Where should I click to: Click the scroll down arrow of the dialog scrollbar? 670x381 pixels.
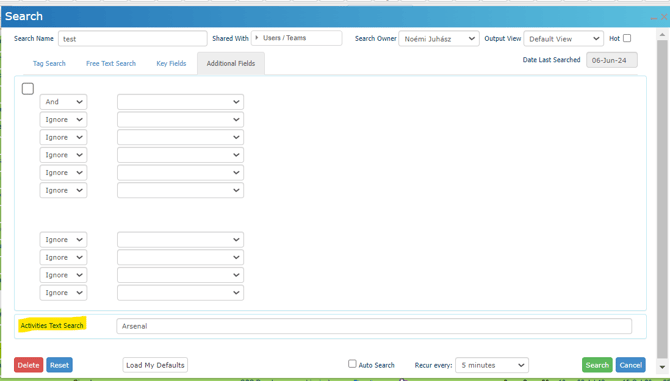[x=662, y=367]
